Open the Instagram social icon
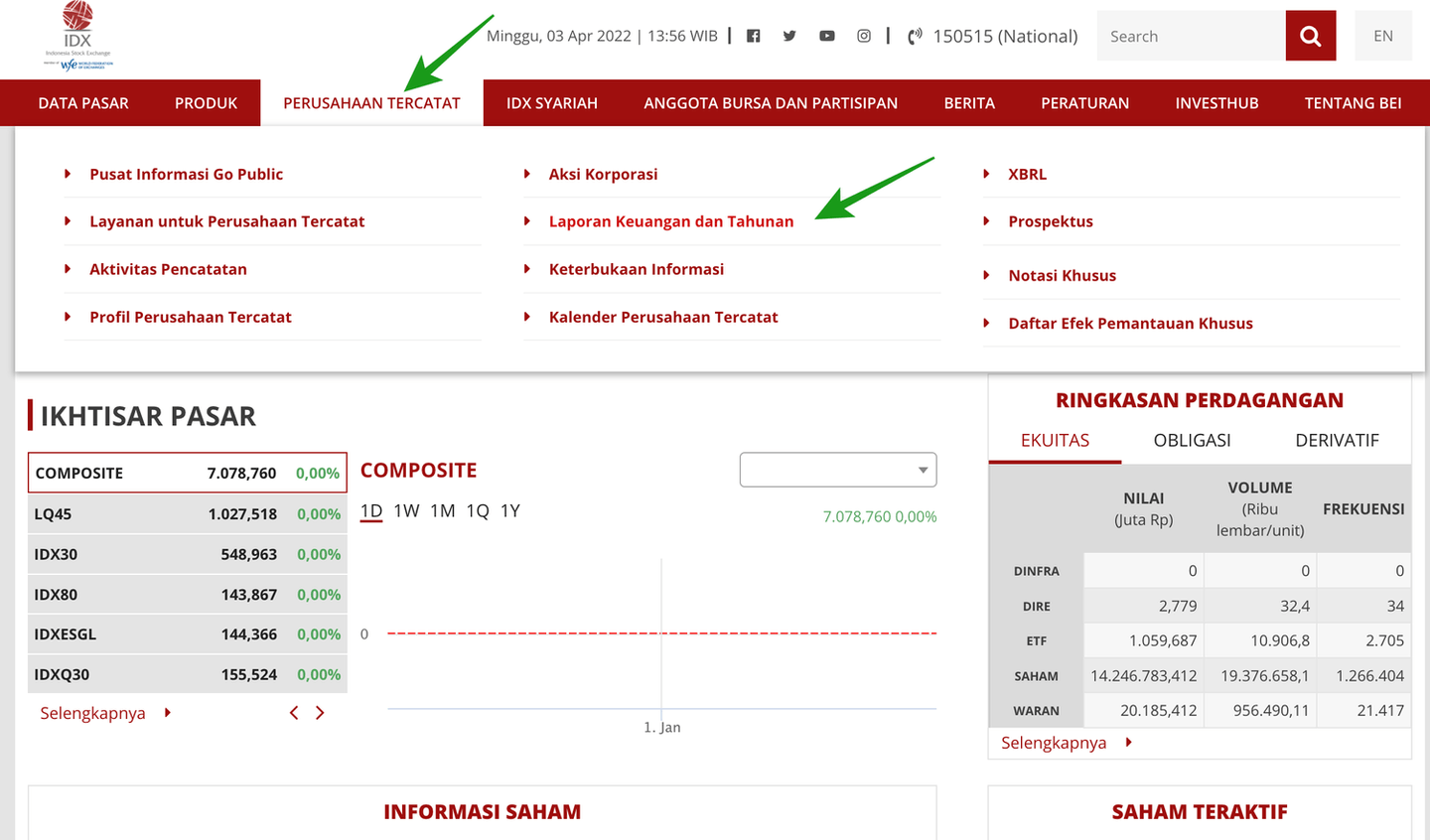The width and height of the screenshot is (1430, 840). coord(864,36)
